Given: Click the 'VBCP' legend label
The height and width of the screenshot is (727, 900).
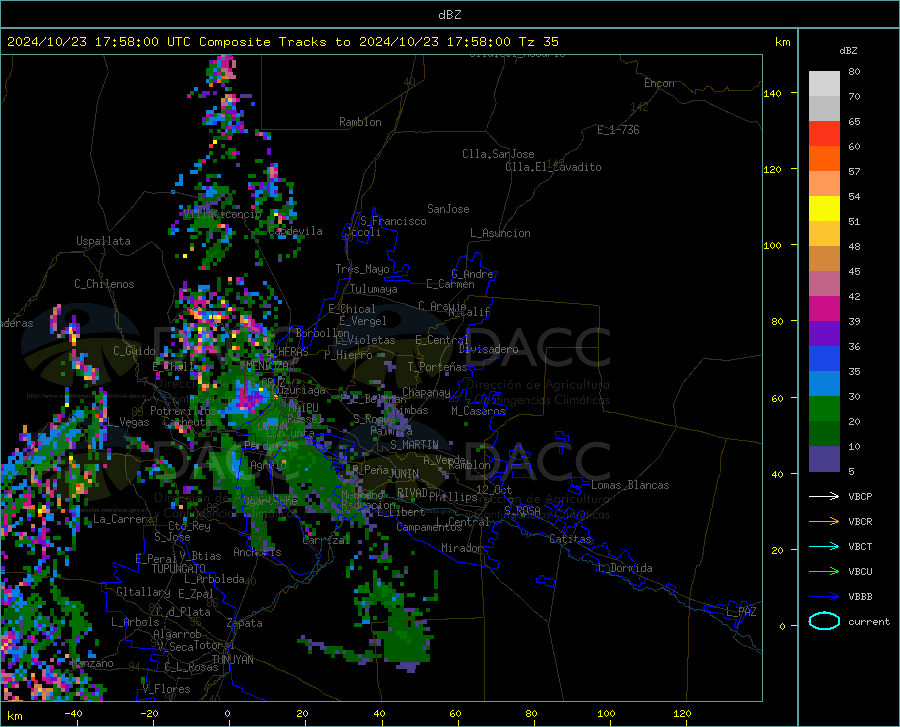Looking at the screenshot, I should 860,496.
